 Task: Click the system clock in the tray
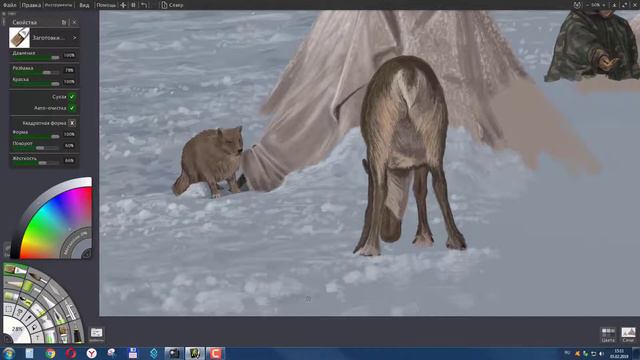(619, 353)
